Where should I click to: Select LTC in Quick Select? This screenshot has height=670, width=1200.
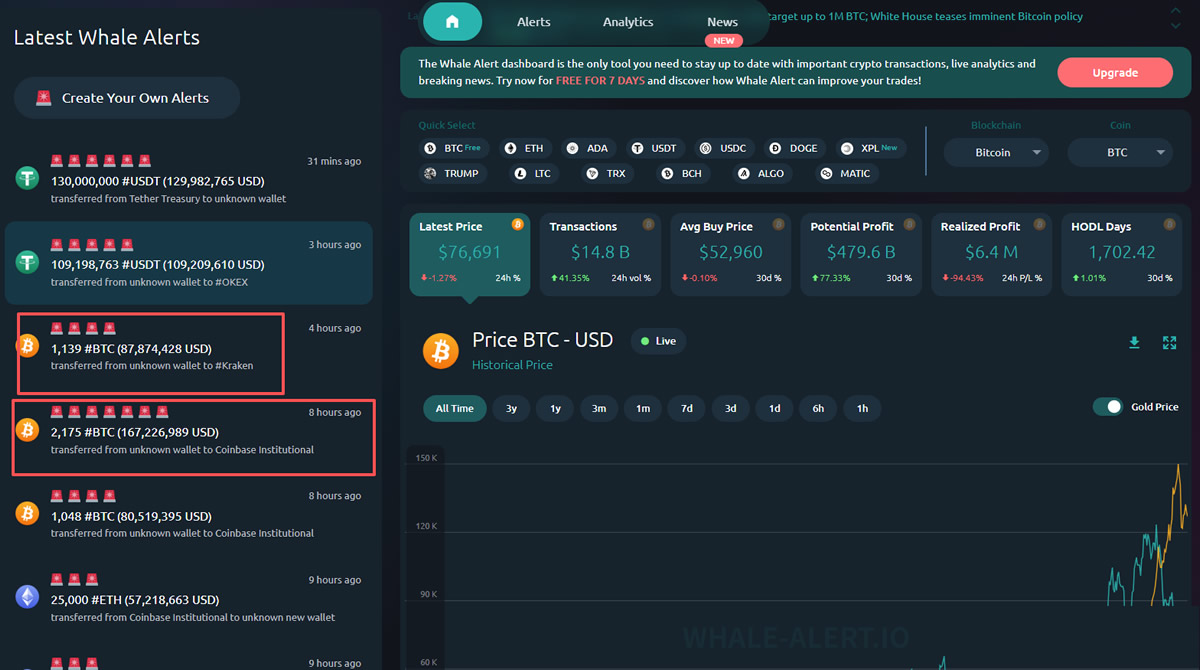pos(533,173)
